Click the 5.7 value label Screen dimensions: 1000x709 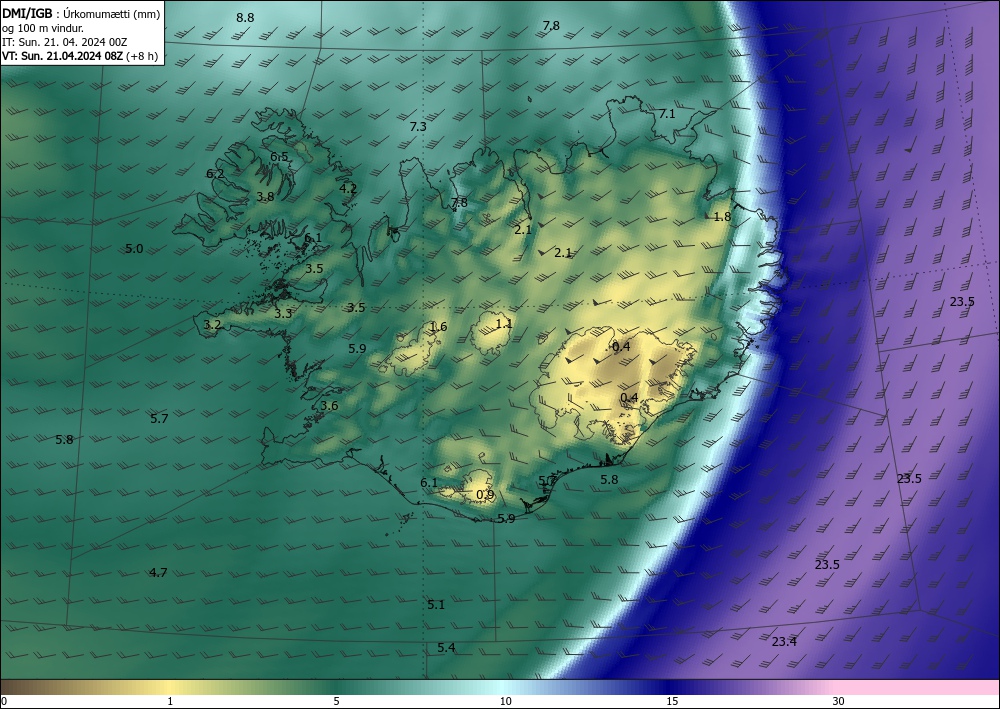pyautogui.click(x=159, y=419)
